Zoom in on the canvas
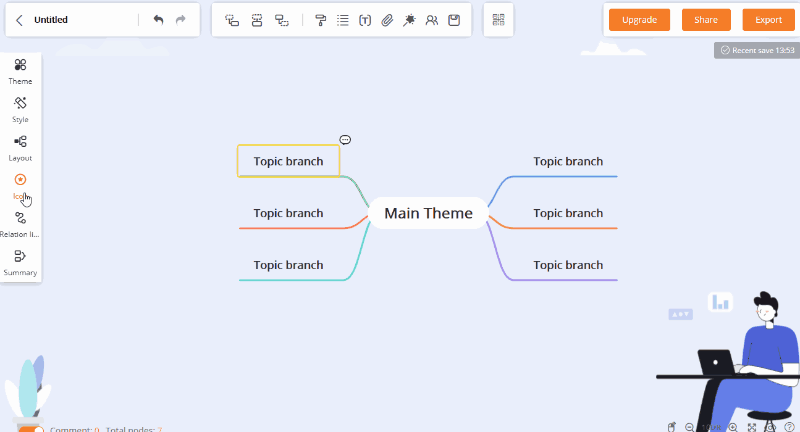Image resolution: width=800 pixels, height=432 pixels. pos(733,427)
